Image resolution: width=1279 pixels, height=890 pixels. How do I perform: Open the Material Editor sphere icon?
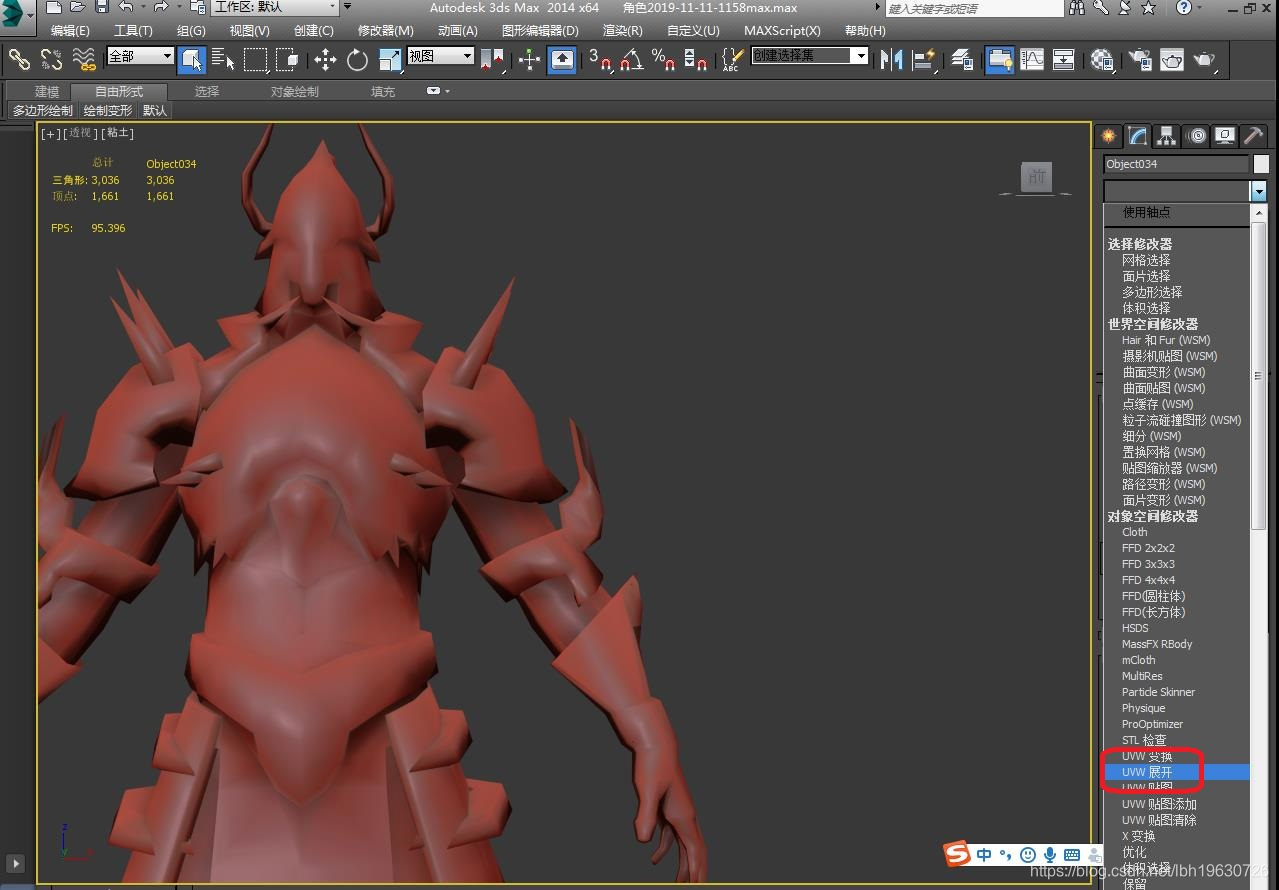click(1102, 60)
